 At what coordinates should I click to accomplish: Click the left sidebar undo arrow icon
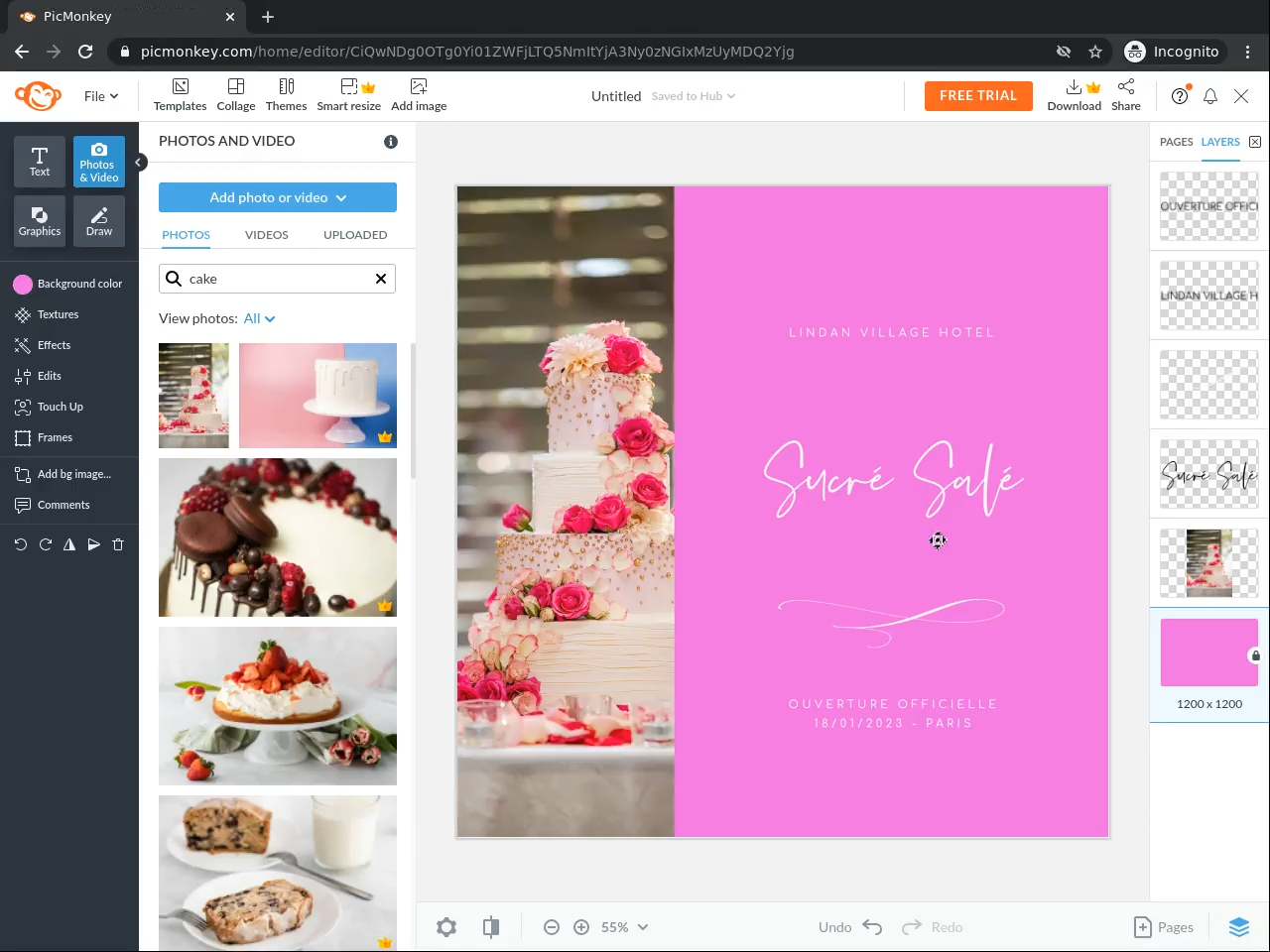point(21,544)
